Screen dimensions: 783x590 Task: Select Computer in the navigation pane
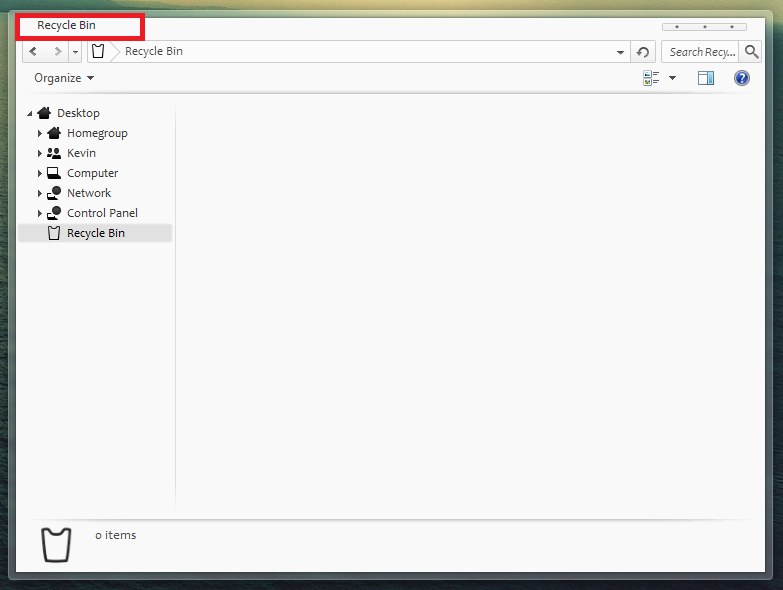tap(92, 173)
